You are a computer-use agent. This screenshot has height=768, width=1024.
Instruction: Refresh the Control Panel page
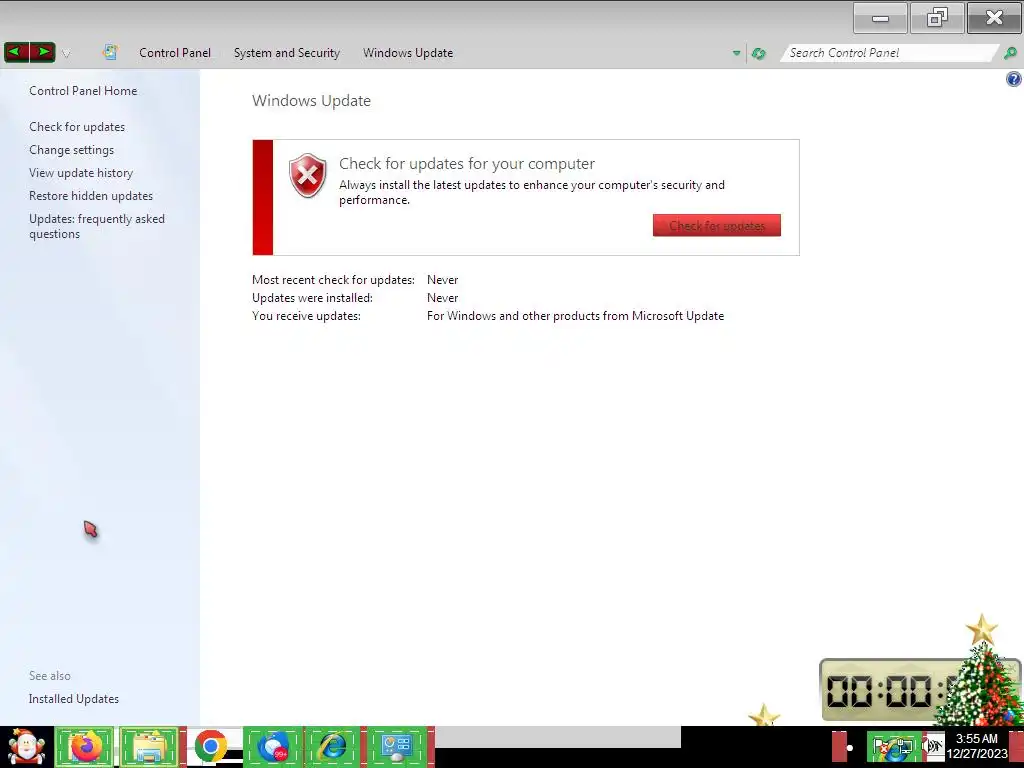click(x=758, y=54)
